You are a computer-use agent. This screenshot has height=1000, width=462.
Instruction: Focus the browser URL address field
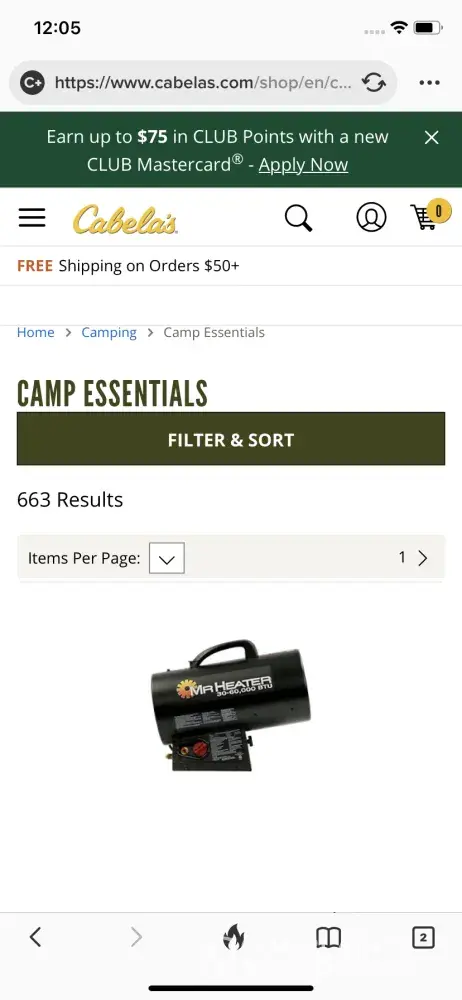click(203, 83)
